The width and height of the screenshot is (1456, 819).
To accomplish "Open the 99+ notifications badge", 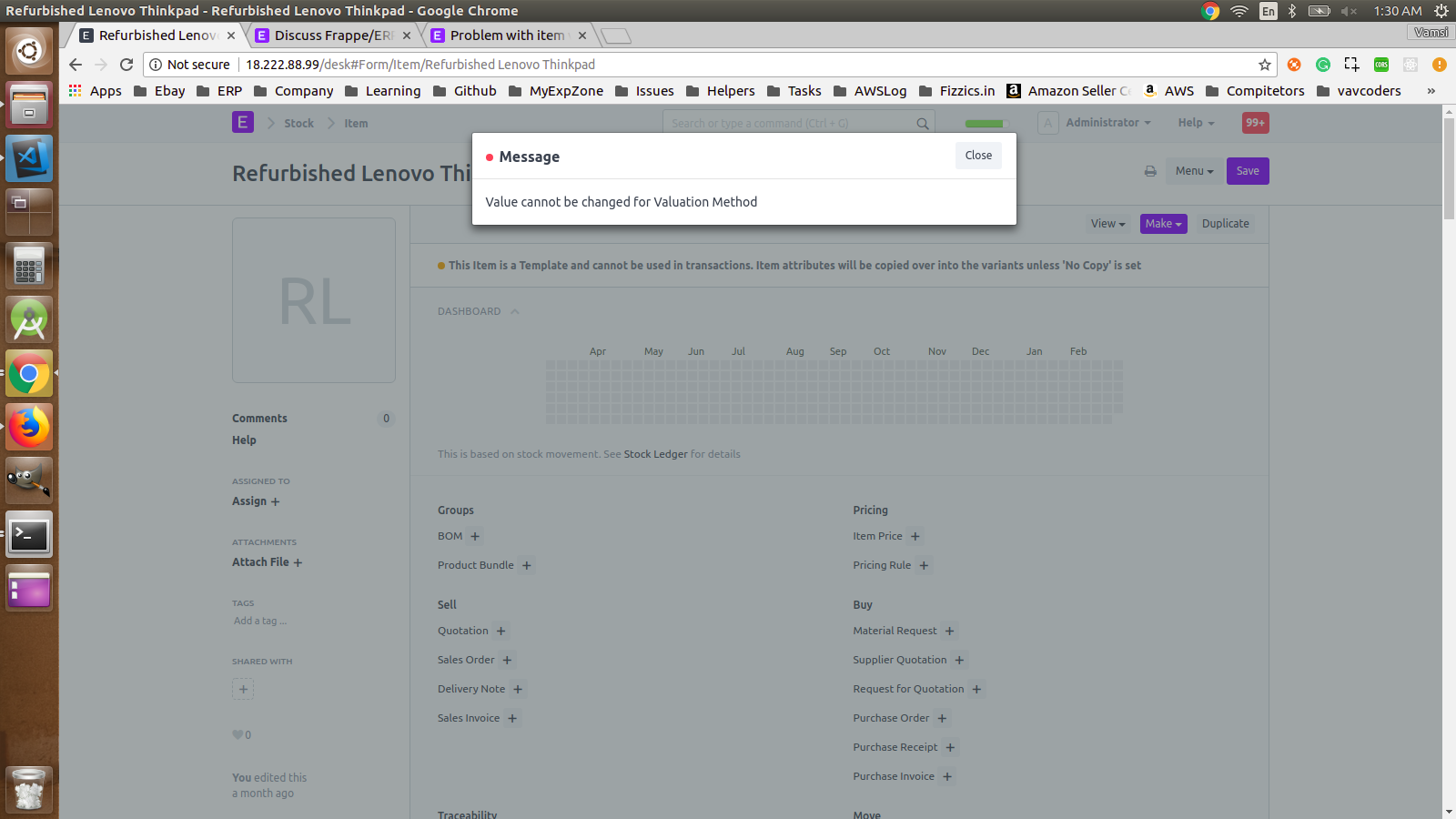I will click(1255, 123).
